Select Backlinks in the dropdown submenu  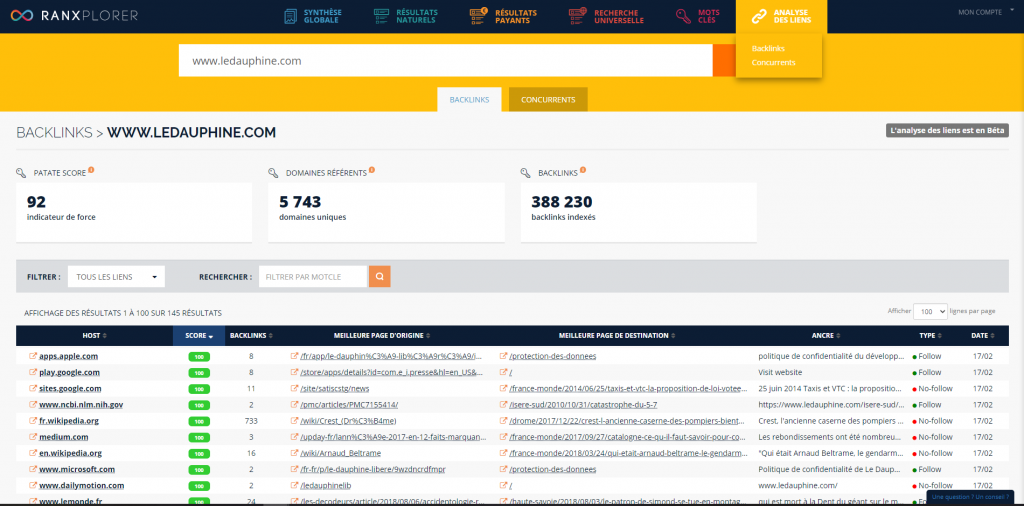(x=768, y=48)
